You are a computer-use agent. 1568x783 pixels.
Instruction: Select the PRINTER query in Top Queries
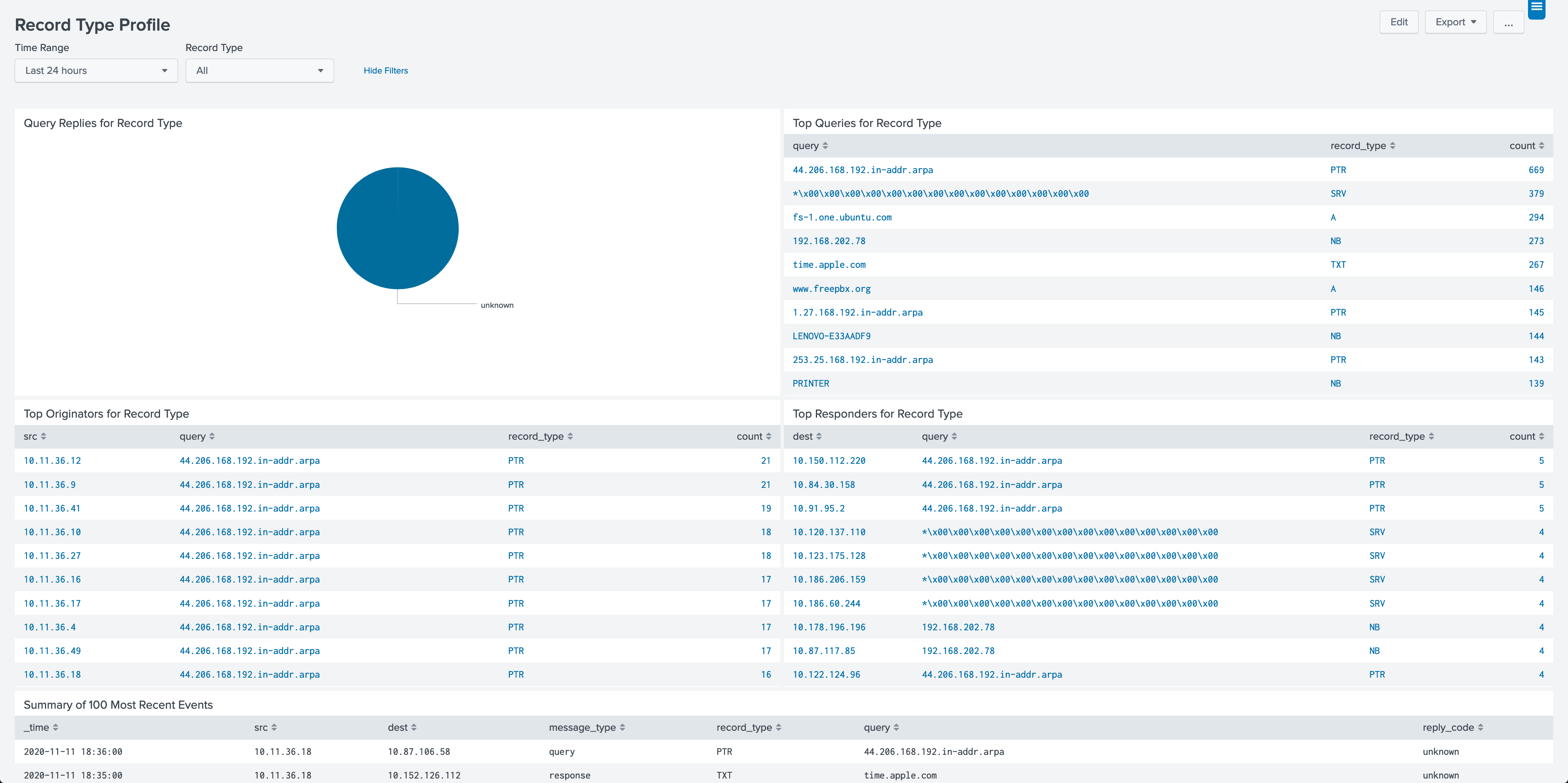point(811,384)
